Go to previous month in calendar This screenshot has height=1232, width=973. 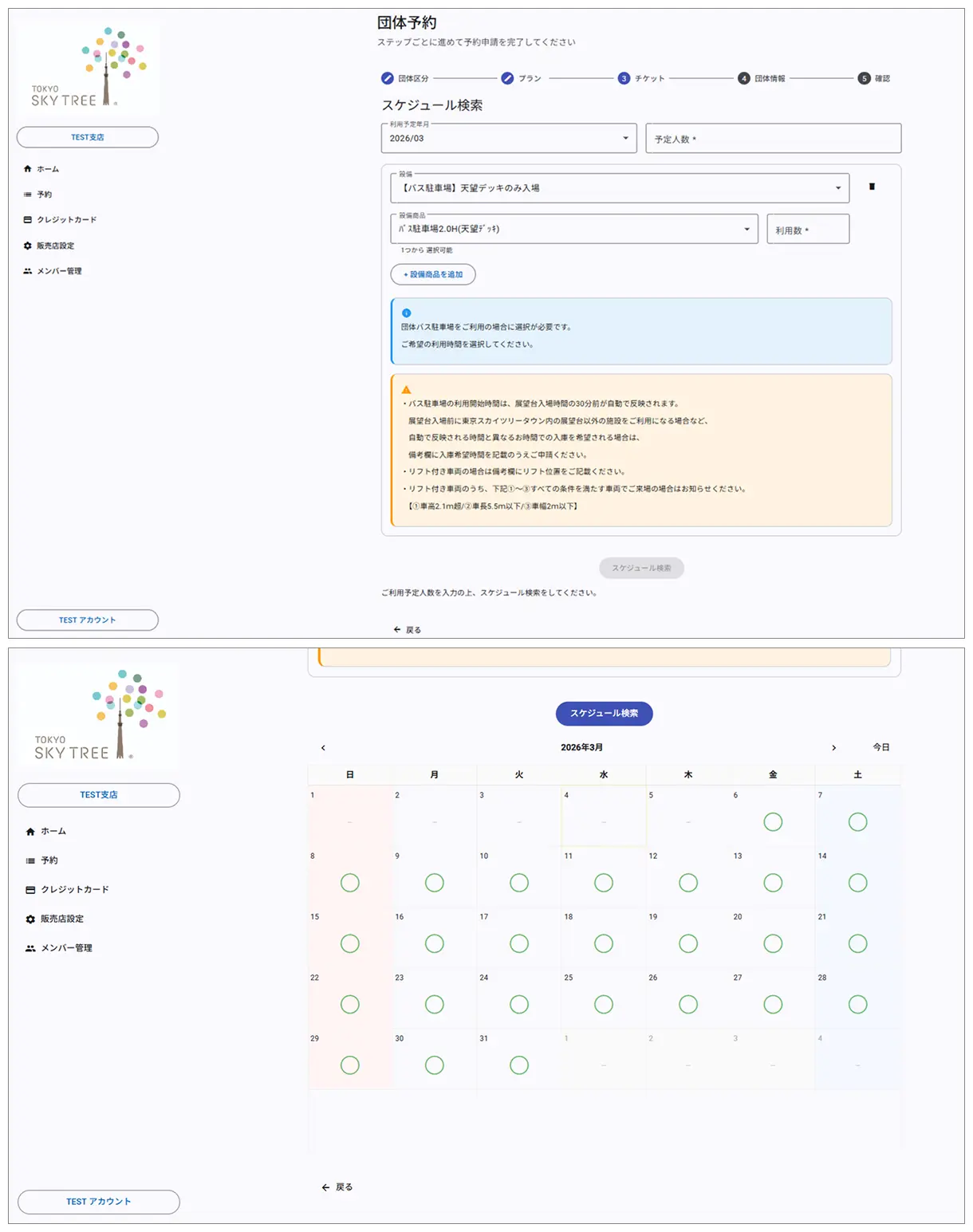[323, 748]
